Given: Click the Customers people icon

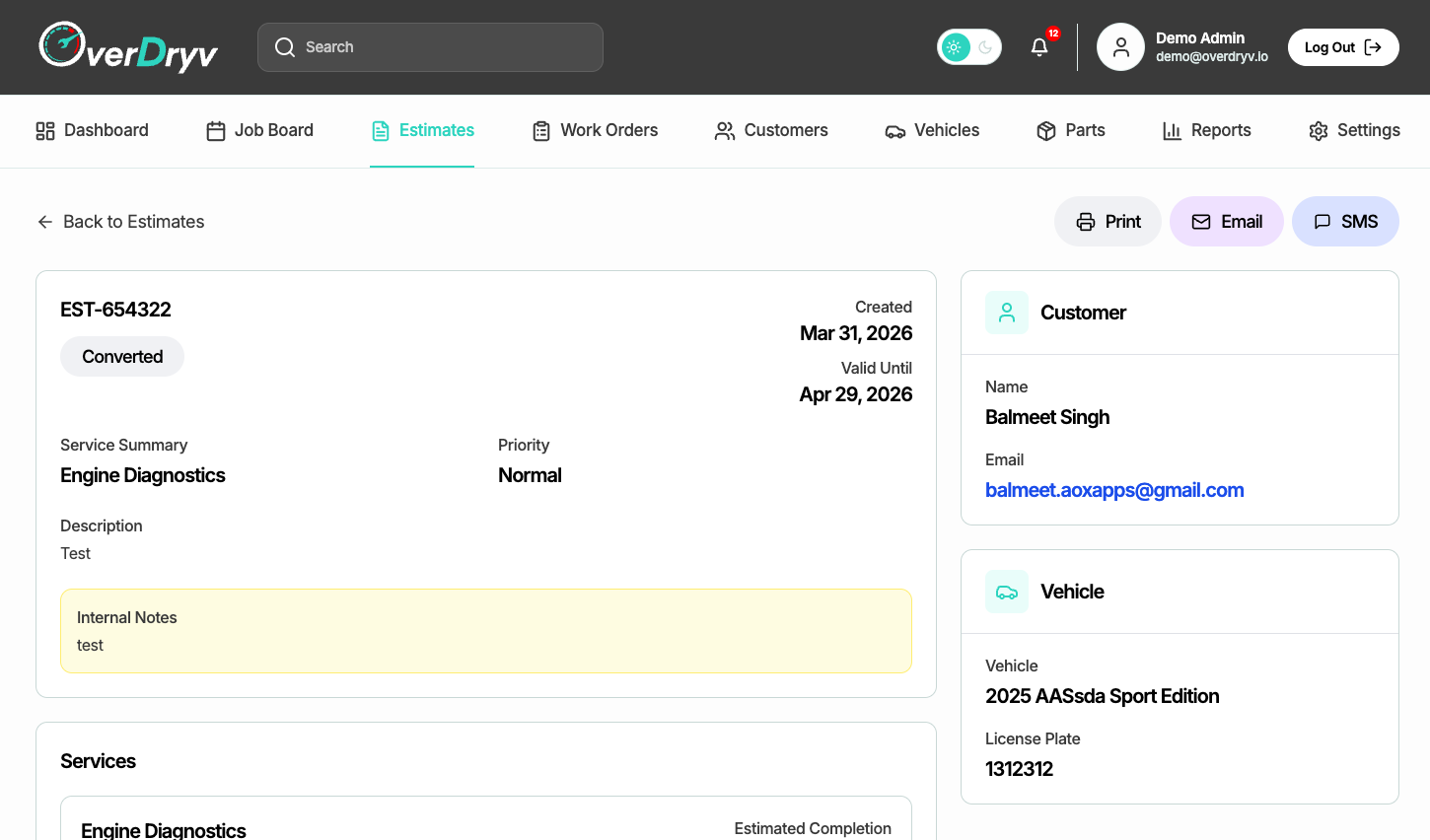Looking at the screenshot, I should (725, 131).
